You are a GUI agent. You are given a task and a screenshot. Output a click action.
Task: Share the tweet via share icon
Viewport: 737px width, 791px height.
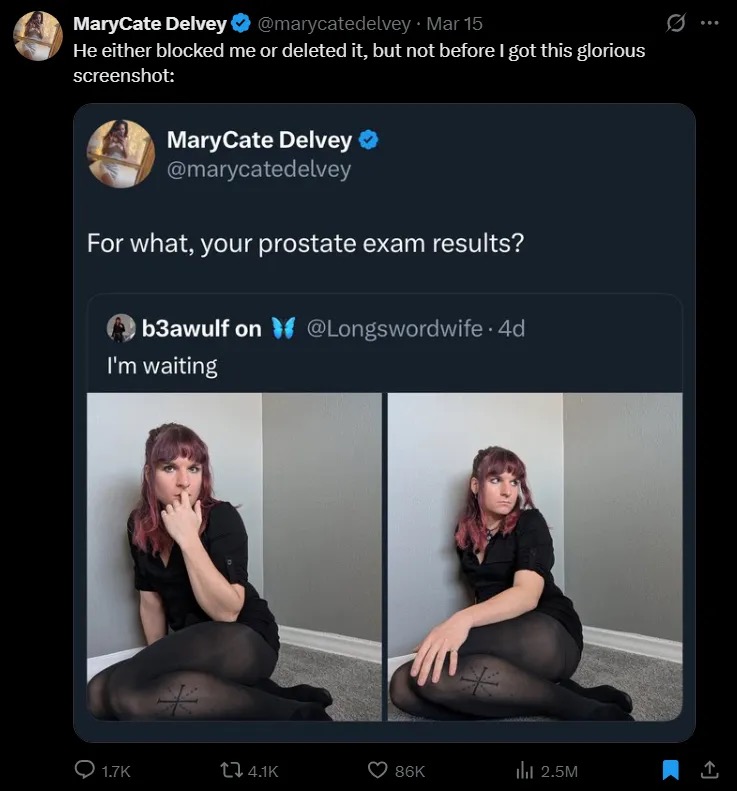coord(709,770)
